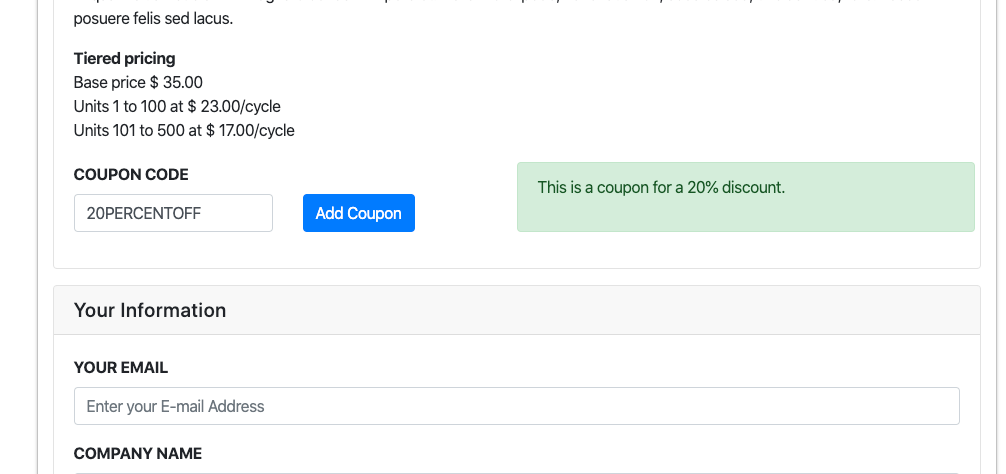The height and width of the screenshot is (474, 1006).
Task: Click the YOUR EMAIL field label
Action: point(121,368)
